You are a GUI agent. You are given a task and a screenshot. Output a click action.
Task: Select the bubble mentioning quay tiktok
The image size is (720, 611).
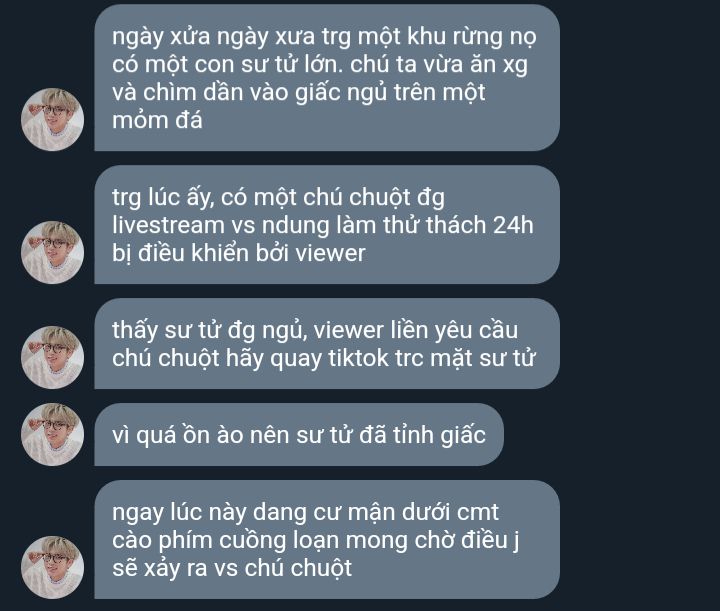pos(327,343)
